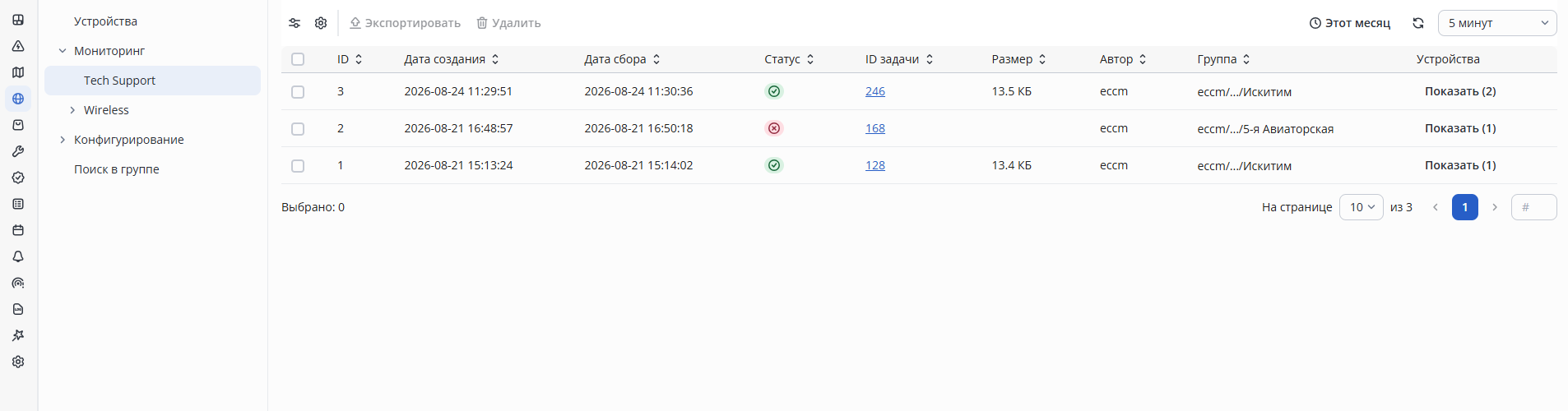
Task: Open the 5 минут refresh interval dropdown
Action: [1497, 23]
